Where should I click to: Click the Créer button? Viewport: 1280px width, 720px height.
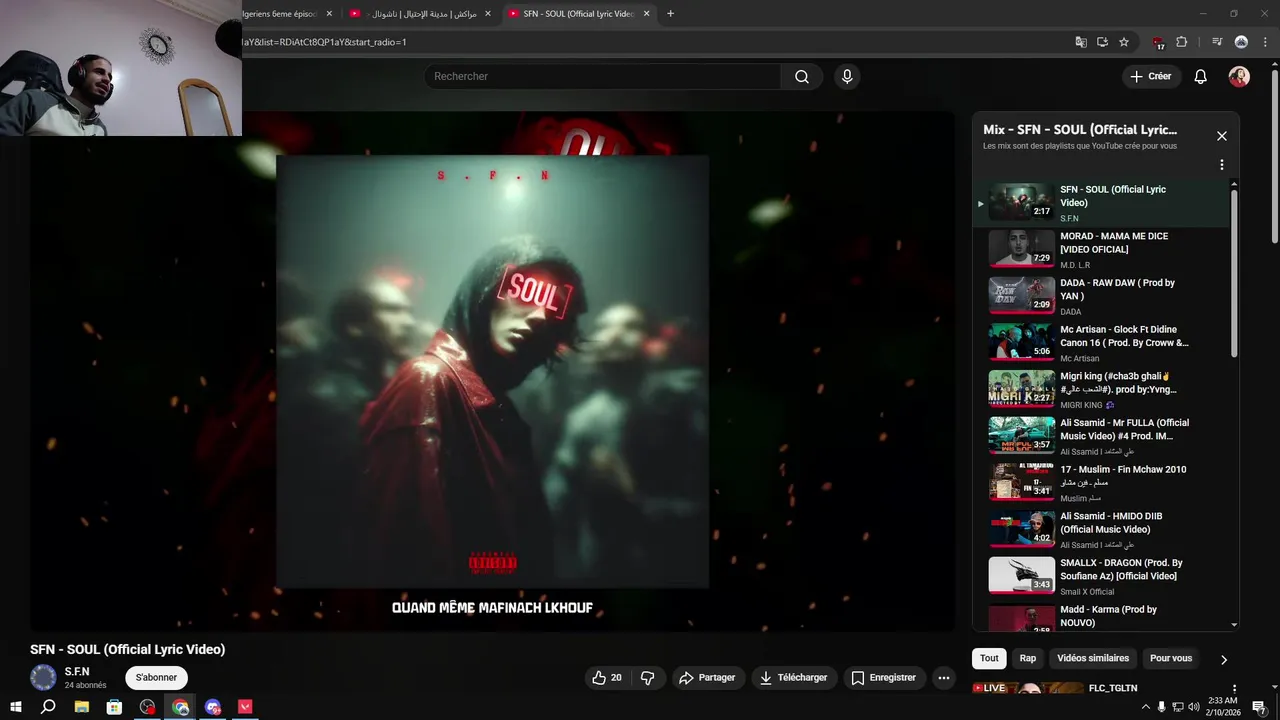(1151, 77)
